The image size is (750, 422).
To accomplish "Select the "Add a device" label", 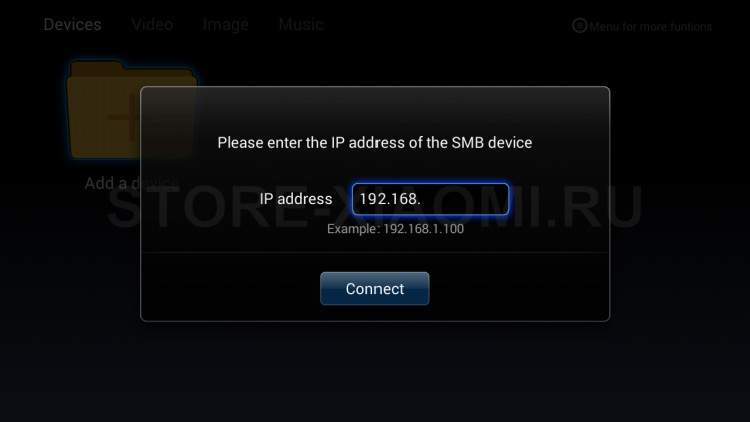I will (132, 183).
